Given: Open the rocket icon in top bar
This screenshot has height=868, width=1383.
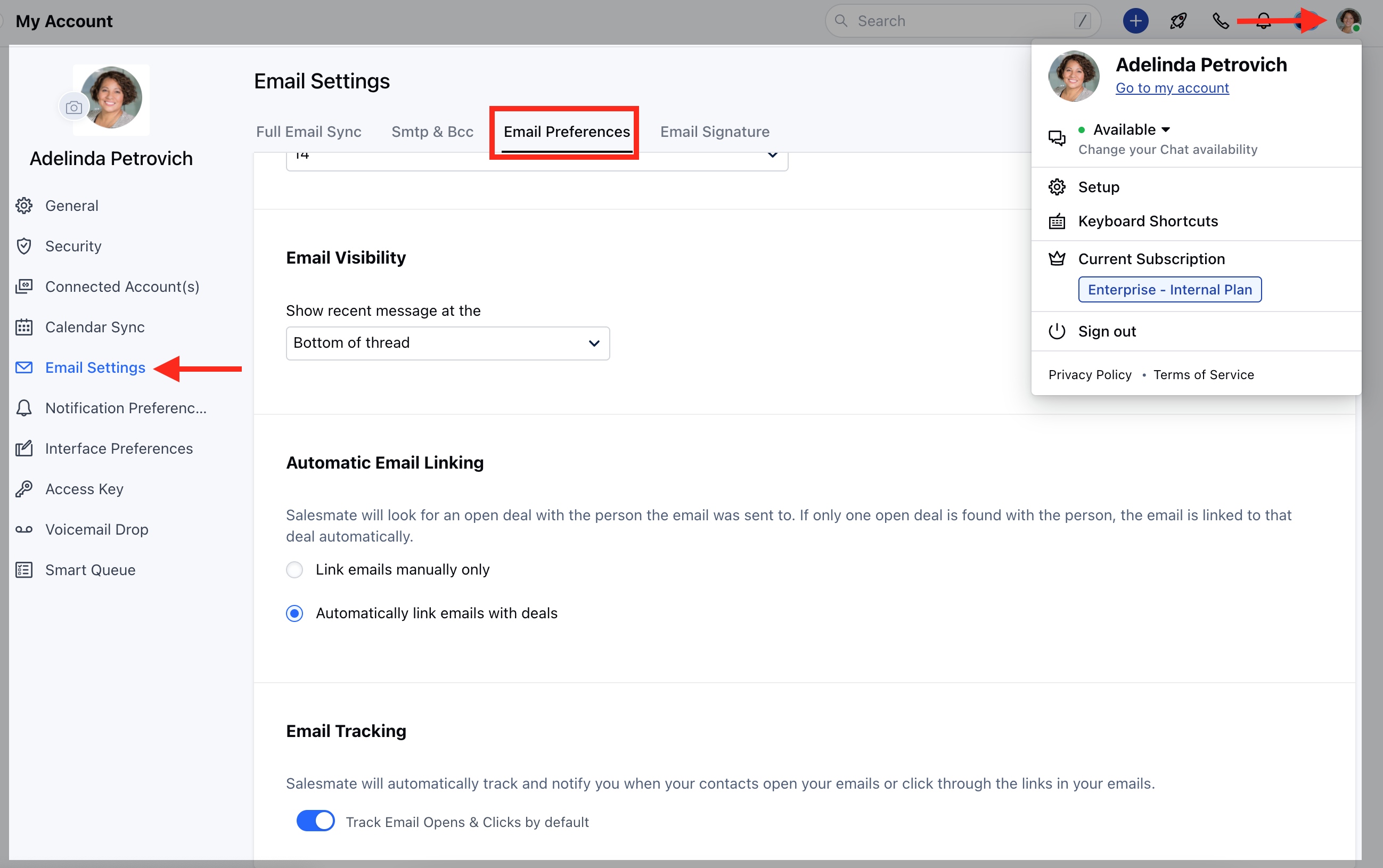Looking at the screenshot, I should coord(1178,21).
